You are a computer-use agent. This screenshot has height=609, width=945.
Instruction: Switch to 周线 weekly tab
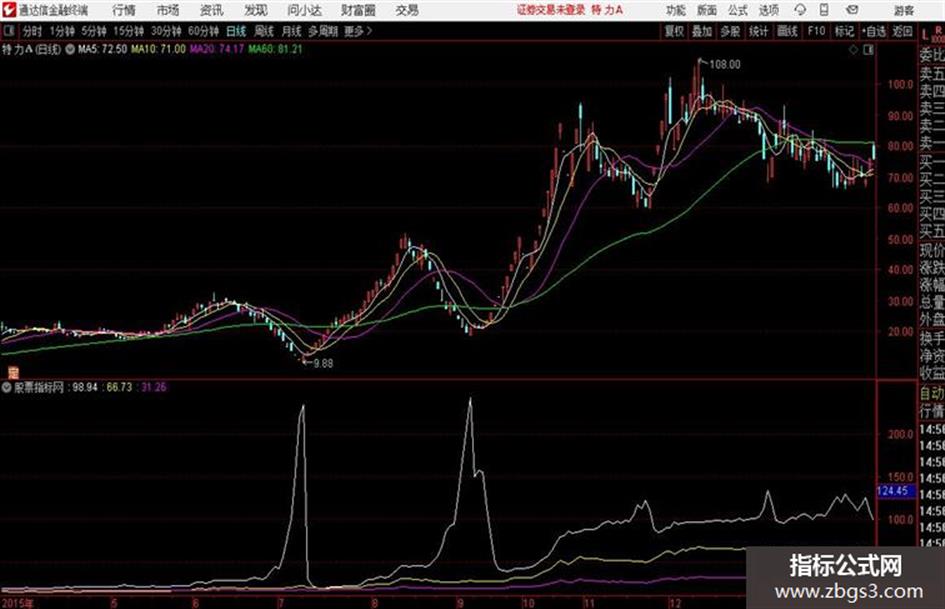click(x=264, y=31)
